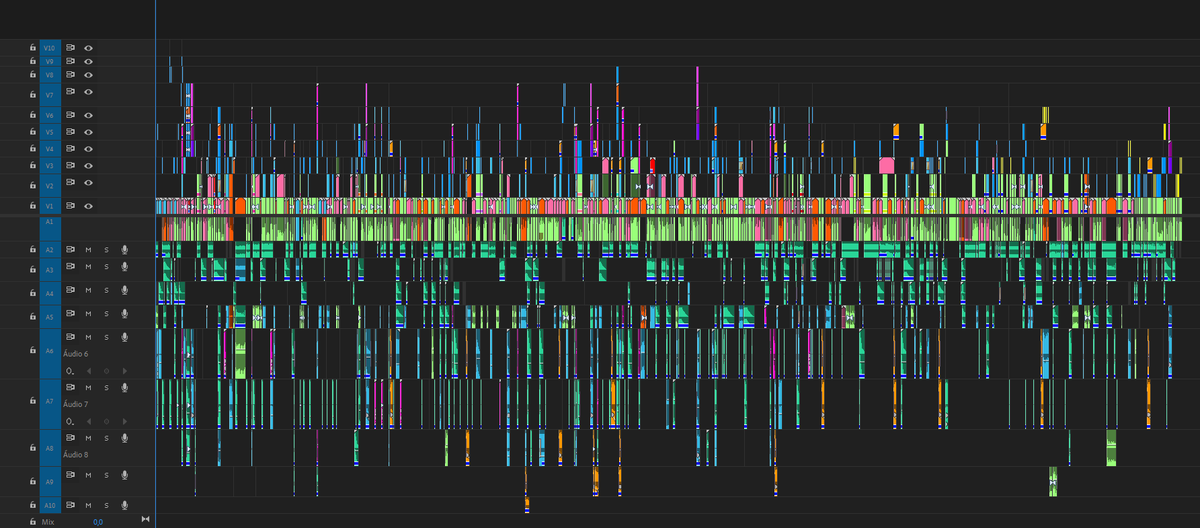Mute audio track A3
The height and width of the screenshot is (528, 1200).
coord(88,269)
